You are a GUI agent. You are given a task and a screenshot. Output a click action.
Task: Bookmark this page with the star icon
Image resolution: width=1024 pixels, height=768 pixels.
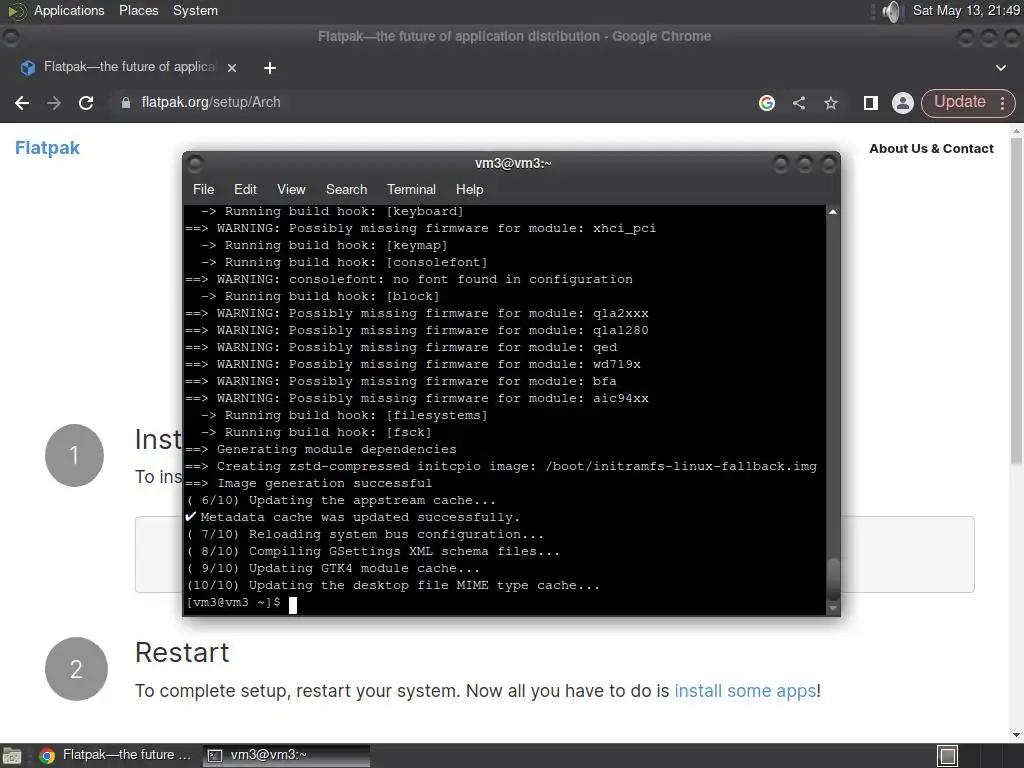(x=831, y=103)
